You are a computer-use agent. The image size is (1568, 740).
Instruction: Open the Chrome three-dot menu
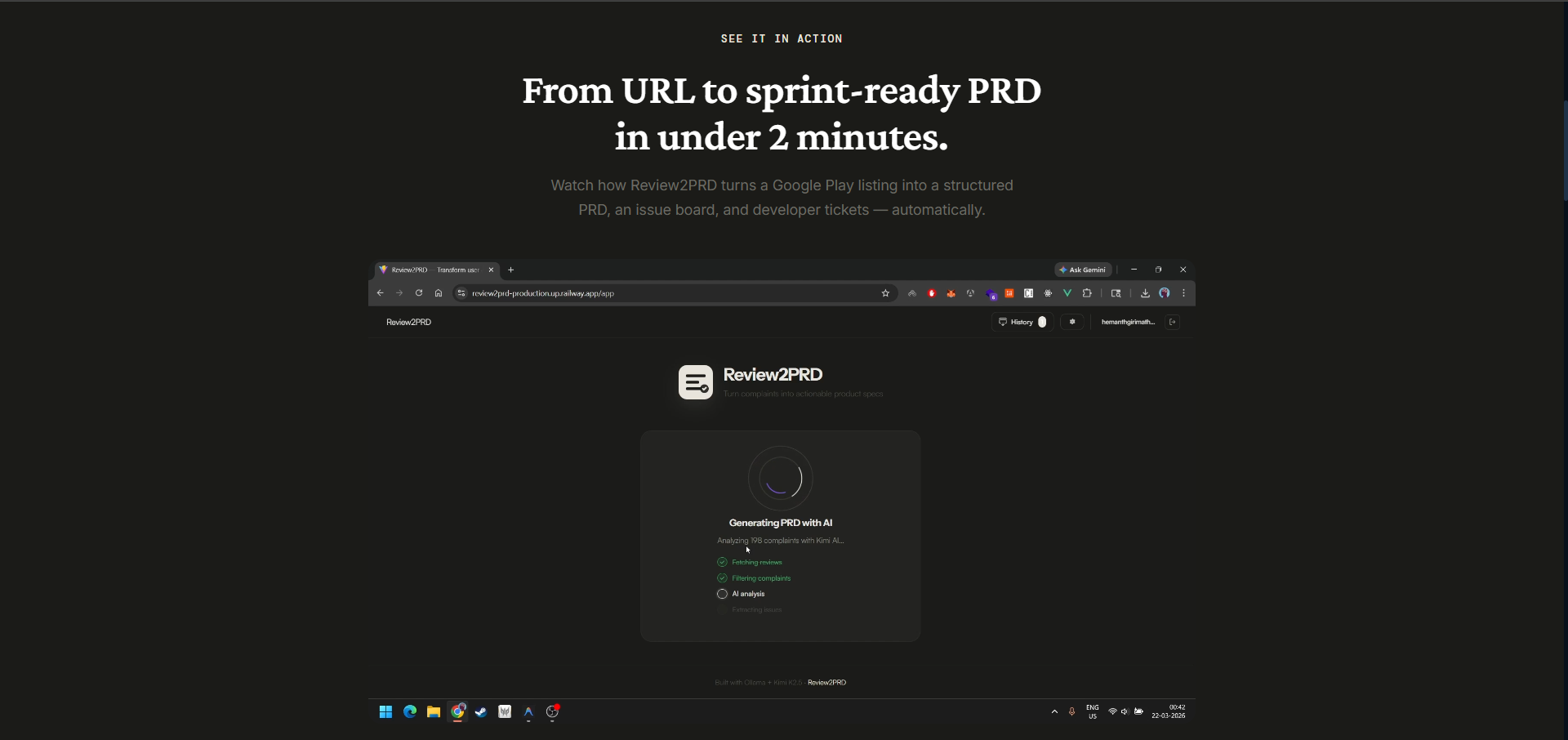tap(1183, 293)
